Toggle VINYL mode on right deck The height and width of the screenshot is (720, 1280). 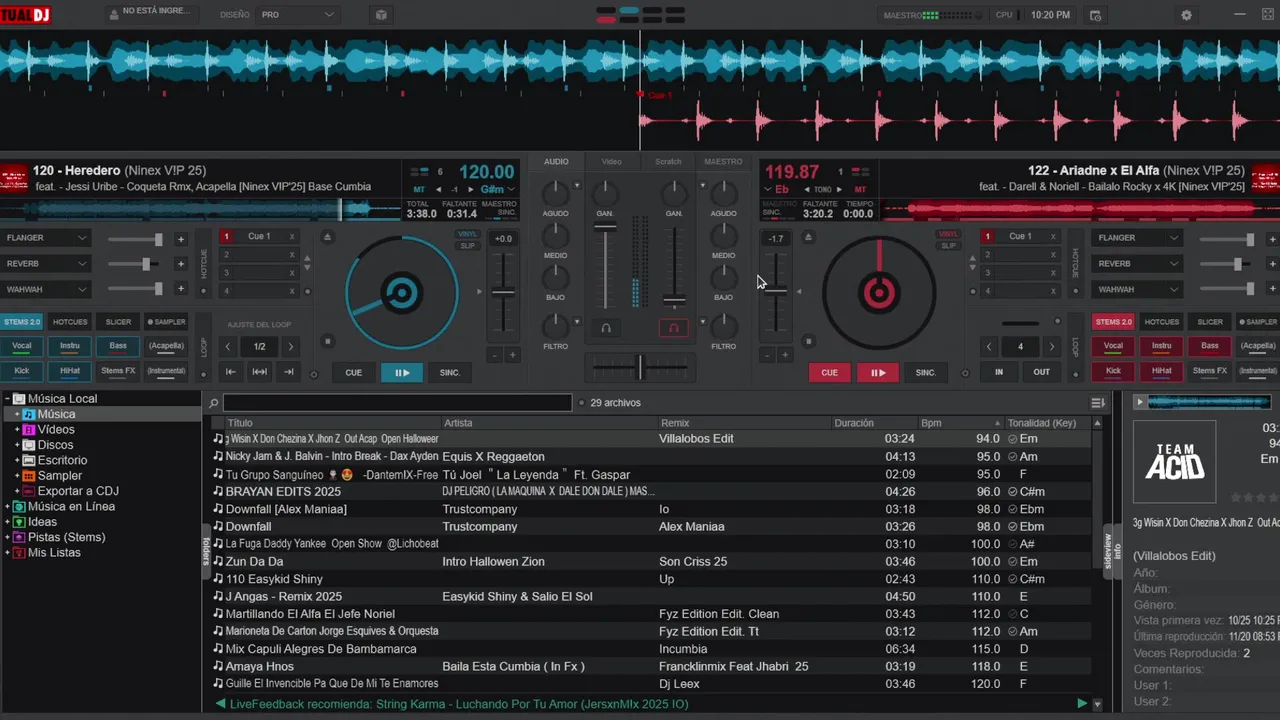[948, 234]
